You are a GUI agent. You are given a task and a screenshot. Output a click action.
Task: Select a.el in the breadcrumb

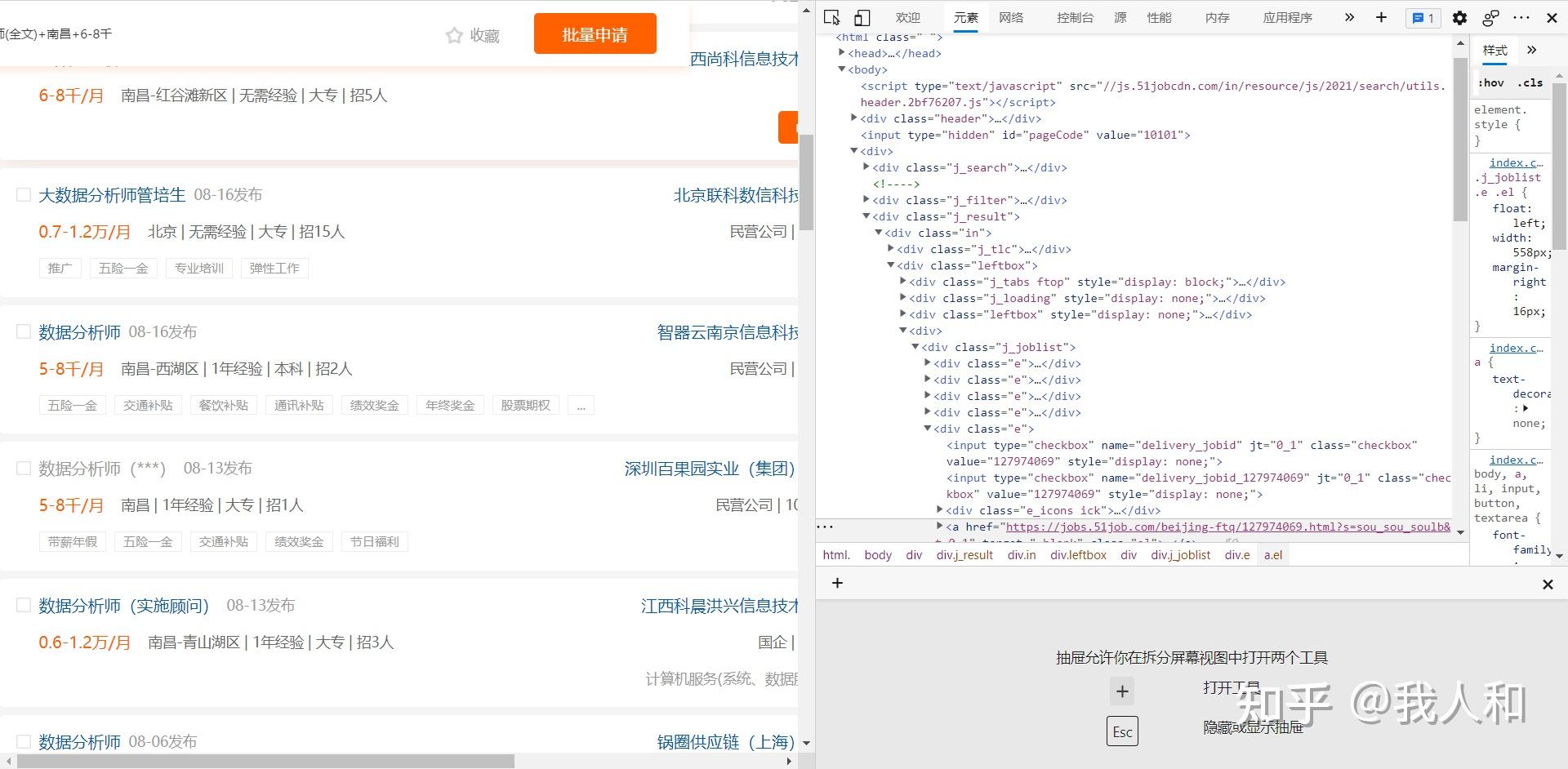[1273, 555]
